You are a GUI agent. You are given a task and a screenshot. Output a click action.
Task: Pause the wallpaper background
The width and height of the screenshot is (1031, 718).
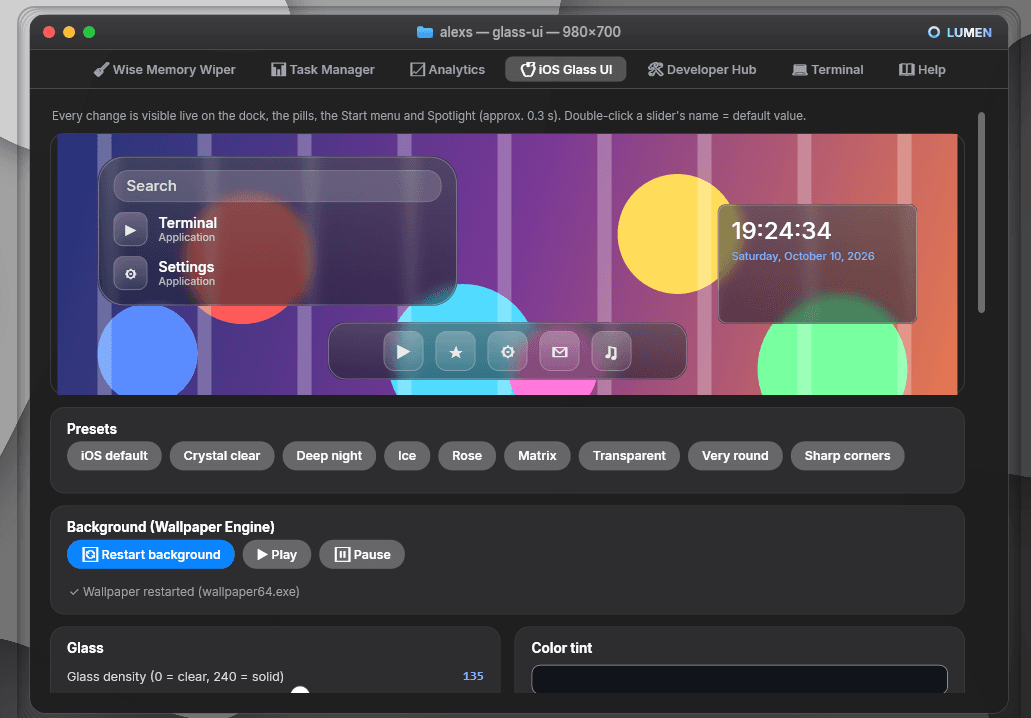click(362, 554)
